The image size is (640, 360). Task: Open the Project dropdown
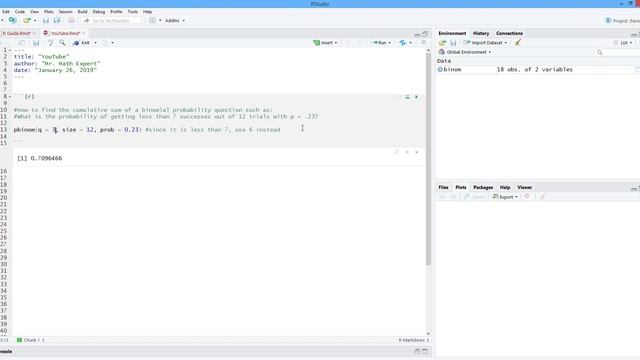[x=623, y=20]
